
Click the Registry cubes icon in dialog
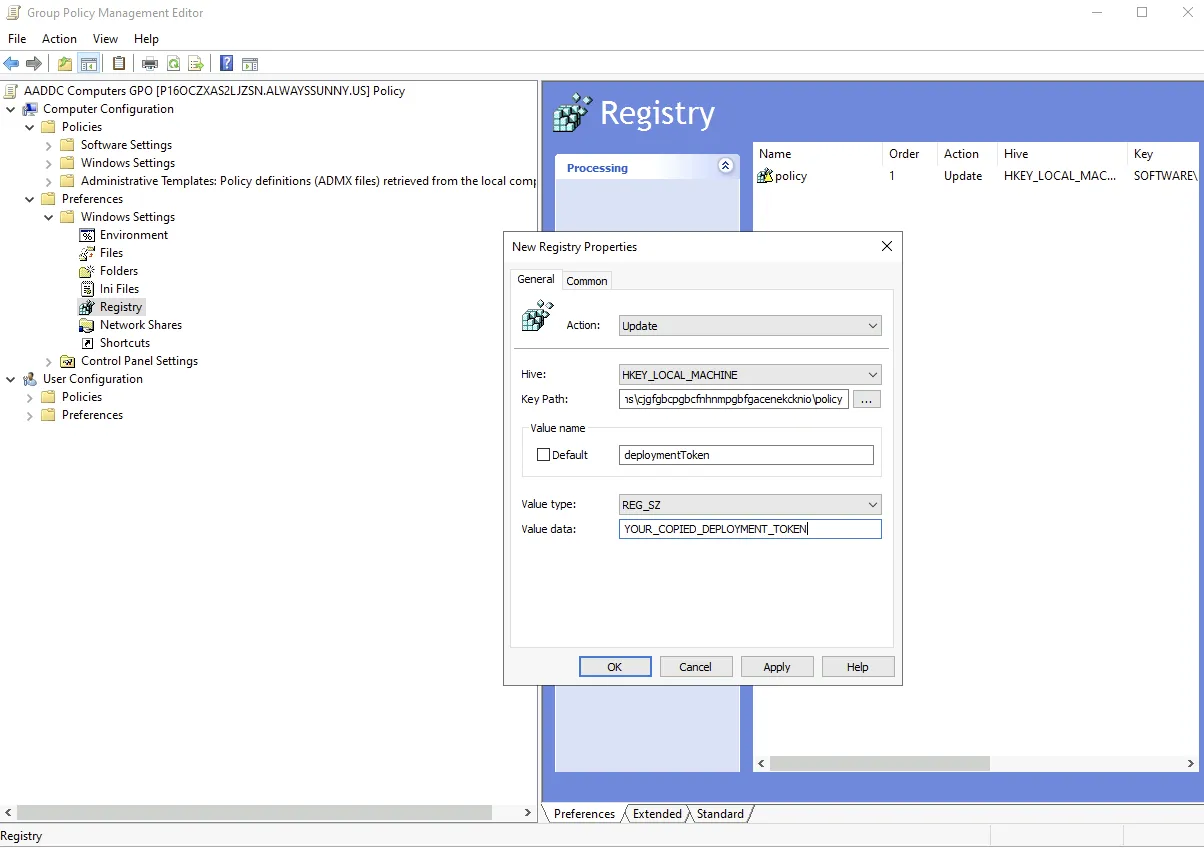pos(538,316)
